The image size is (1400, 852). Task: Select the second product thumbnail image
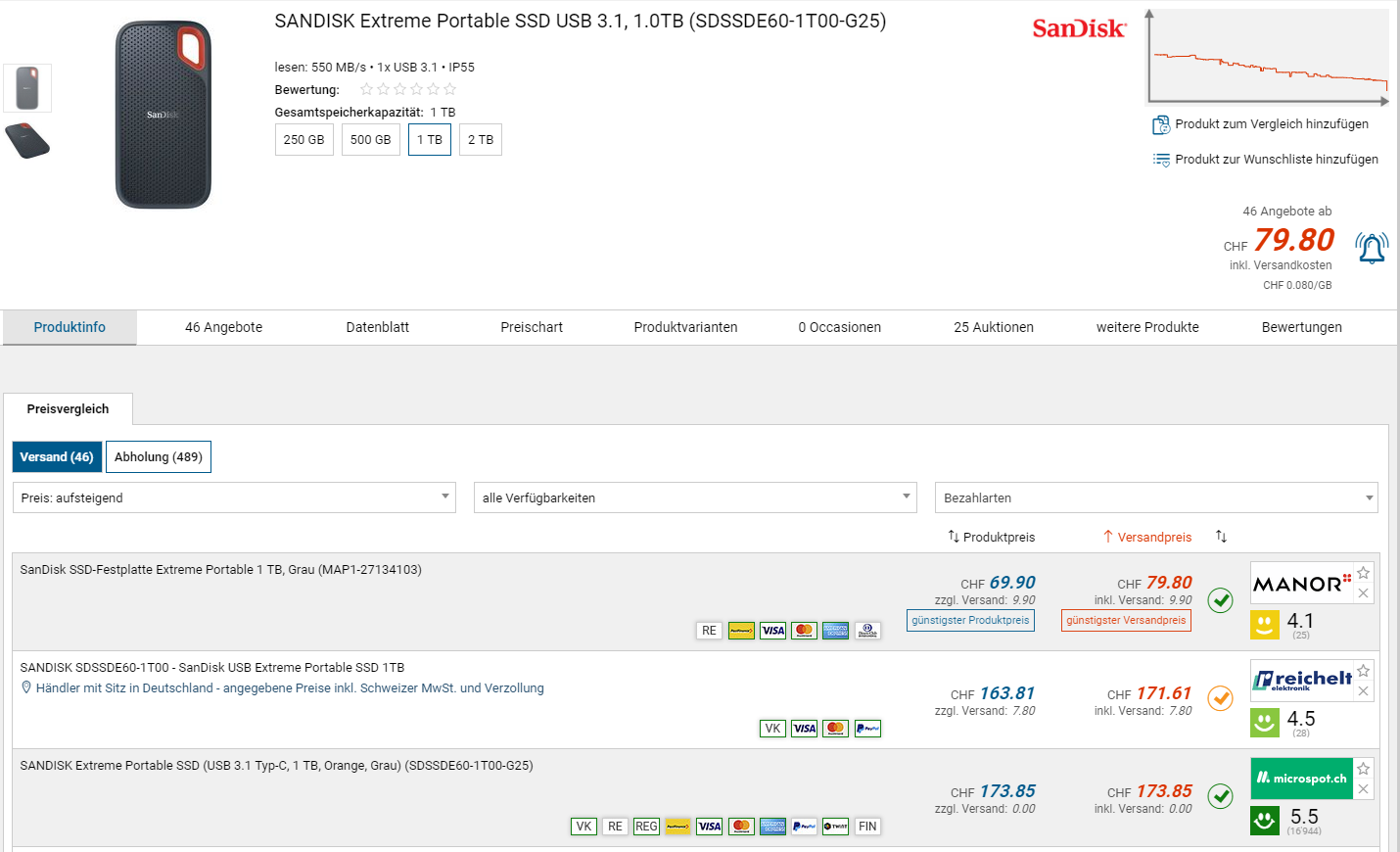27,141
